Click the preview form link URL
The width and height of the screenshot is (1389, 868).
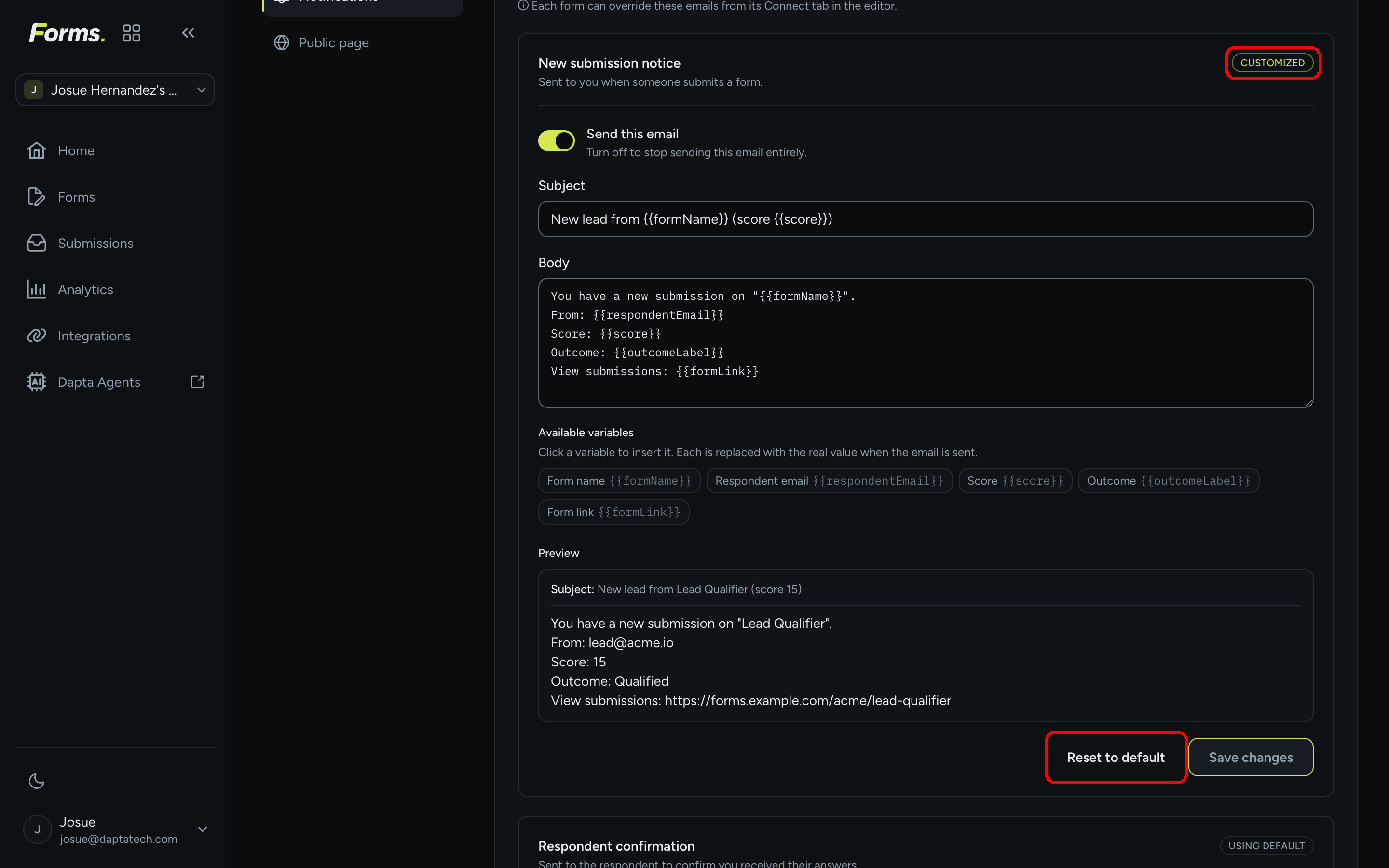coord(807,700)
